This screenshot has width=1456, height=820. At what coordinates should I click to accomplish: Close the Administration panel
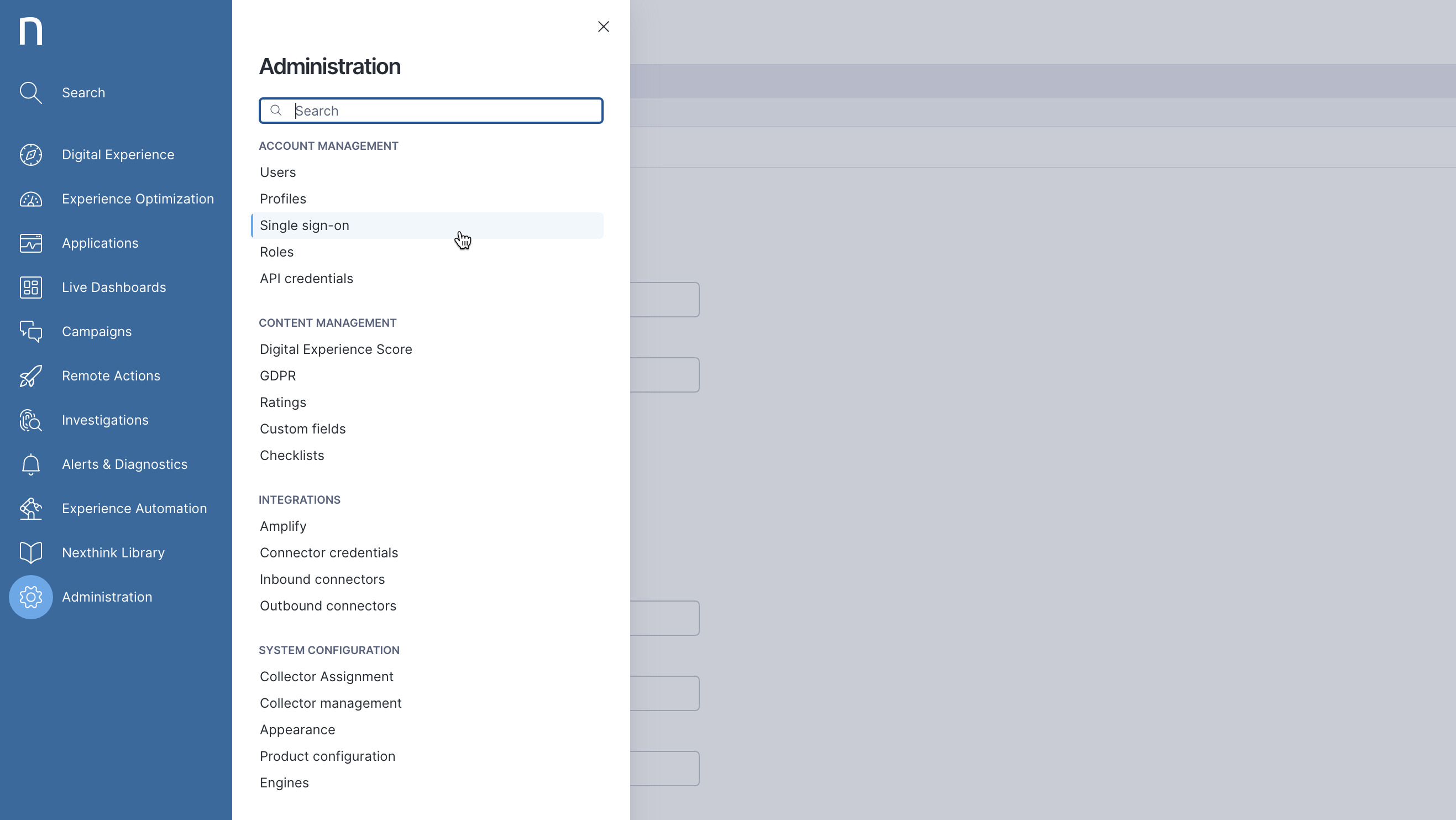pyautogui.click(x=603, y=27)
